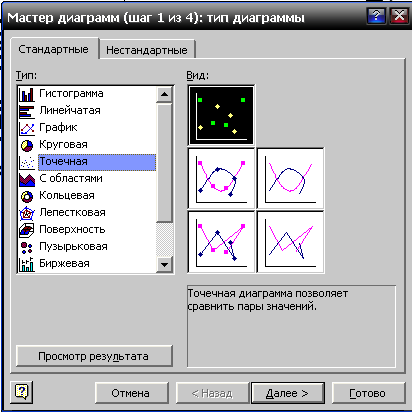Screen dimensions: 412x412
Task: Click the chart type list down arrow
Action: [x=164, y=265]
